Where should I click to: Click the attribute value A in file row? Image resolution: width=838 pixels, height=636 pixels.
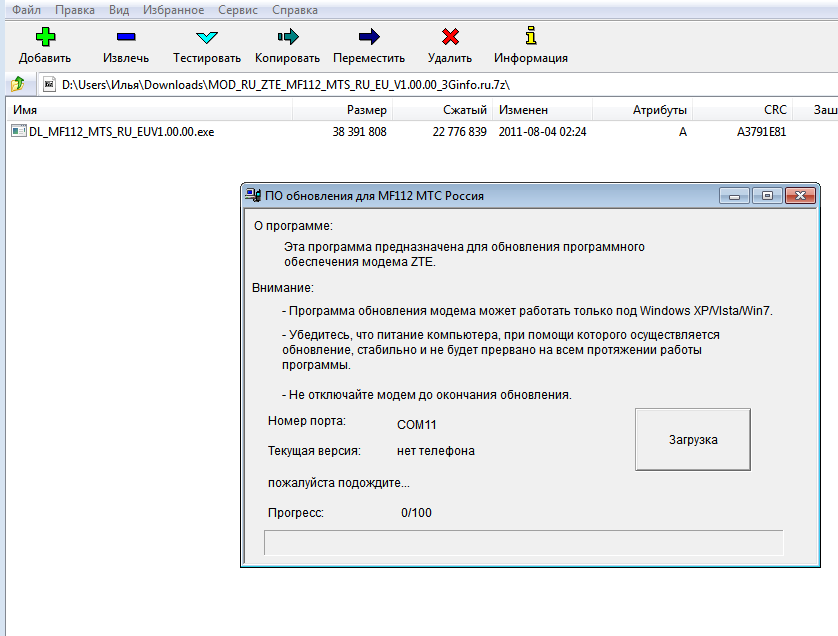682,131
